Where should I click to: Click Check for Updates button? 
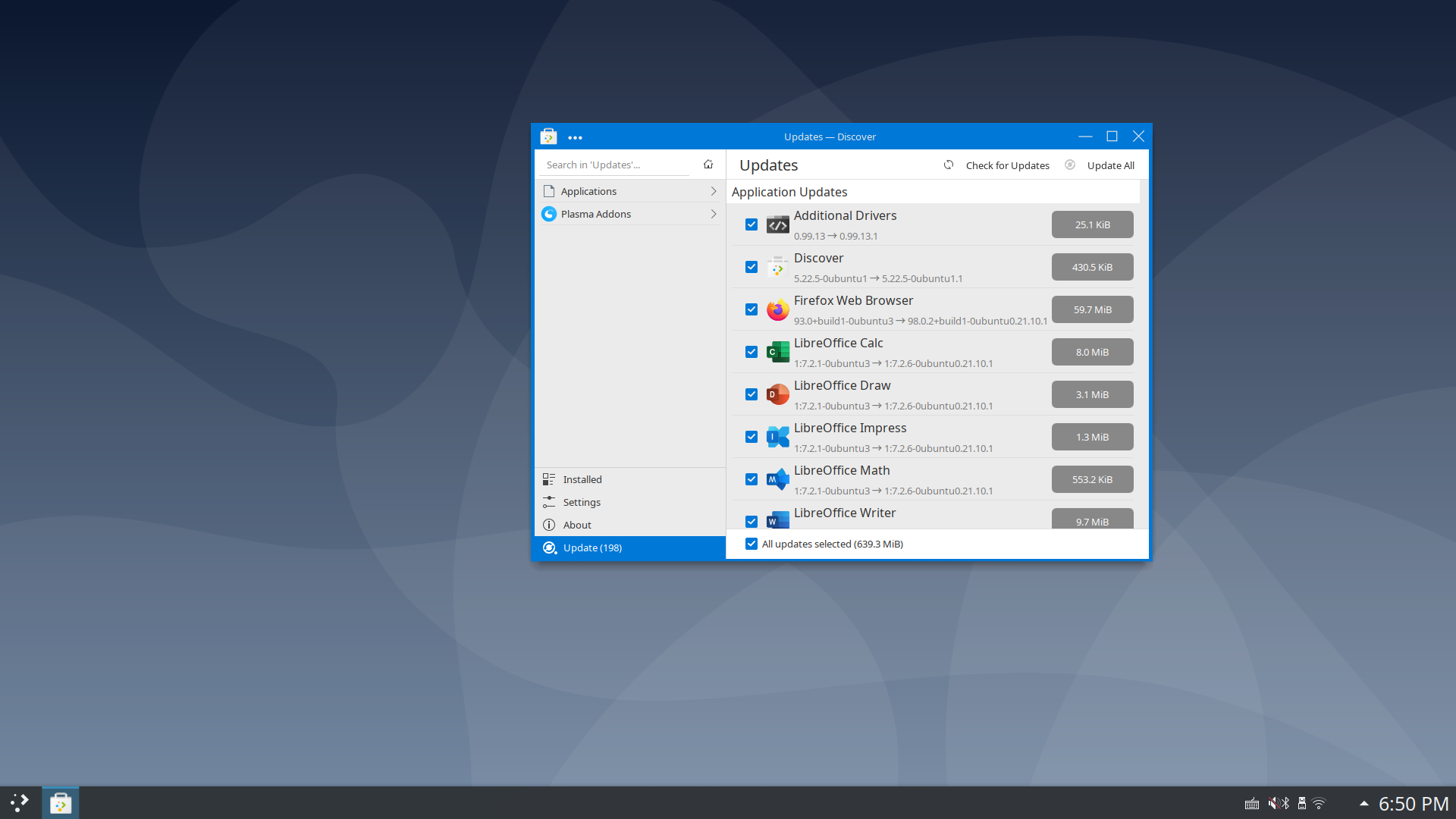[x=996, y=165]
